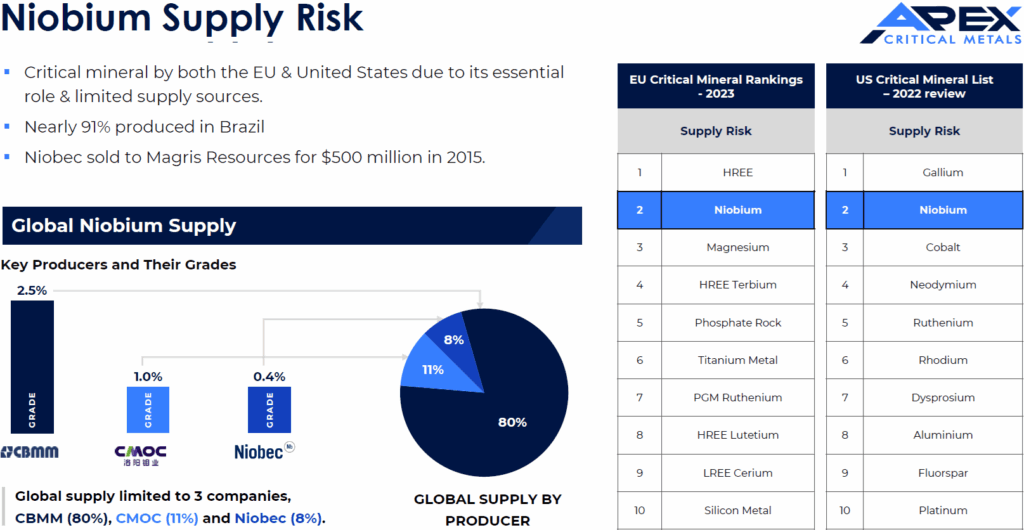
Task: Click the Niobec producer logo
Action: 264,451
